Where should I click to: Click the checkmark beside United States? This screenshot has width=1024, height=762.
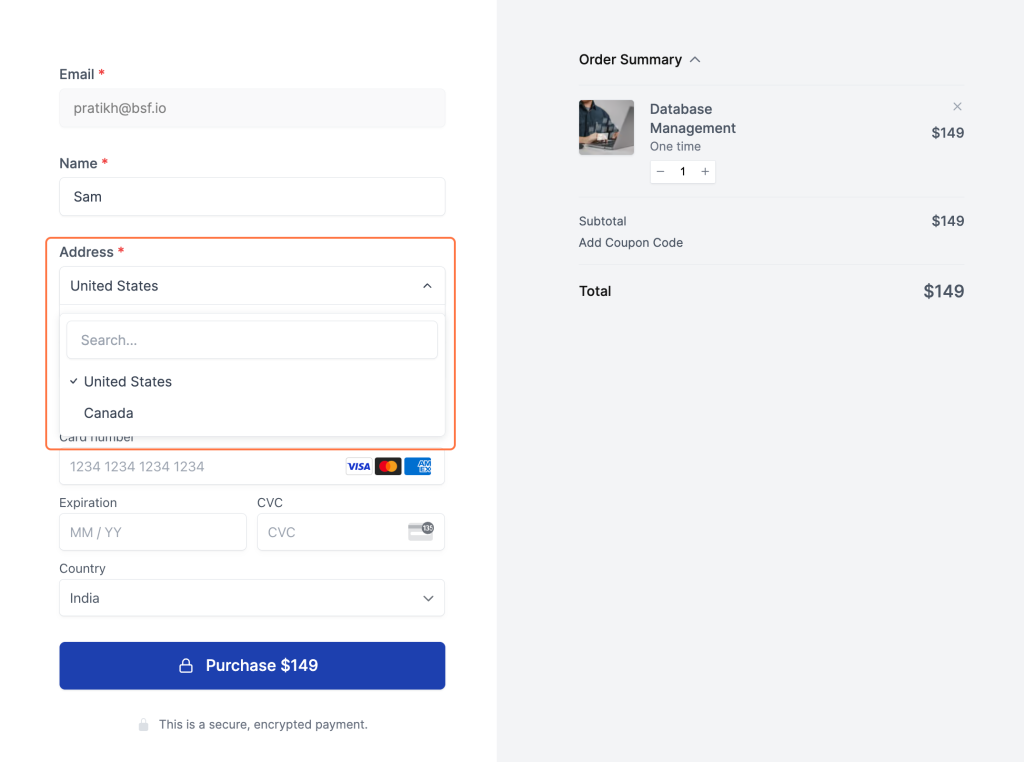point(73,381)
